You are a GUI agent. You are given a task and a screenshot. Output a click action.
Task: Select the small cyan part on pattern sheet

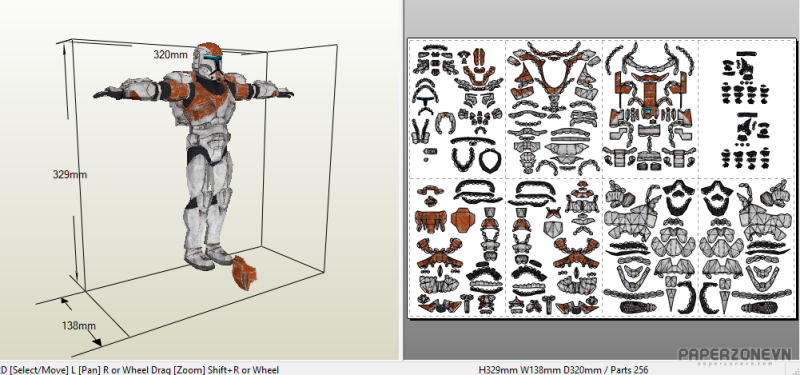(x=648, y=111)
